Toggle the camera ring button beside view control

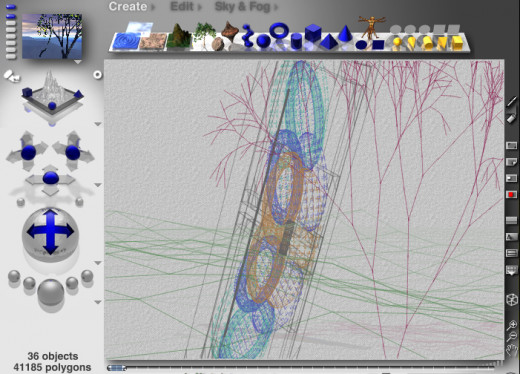pyautogui.click(x=97, y=75)
